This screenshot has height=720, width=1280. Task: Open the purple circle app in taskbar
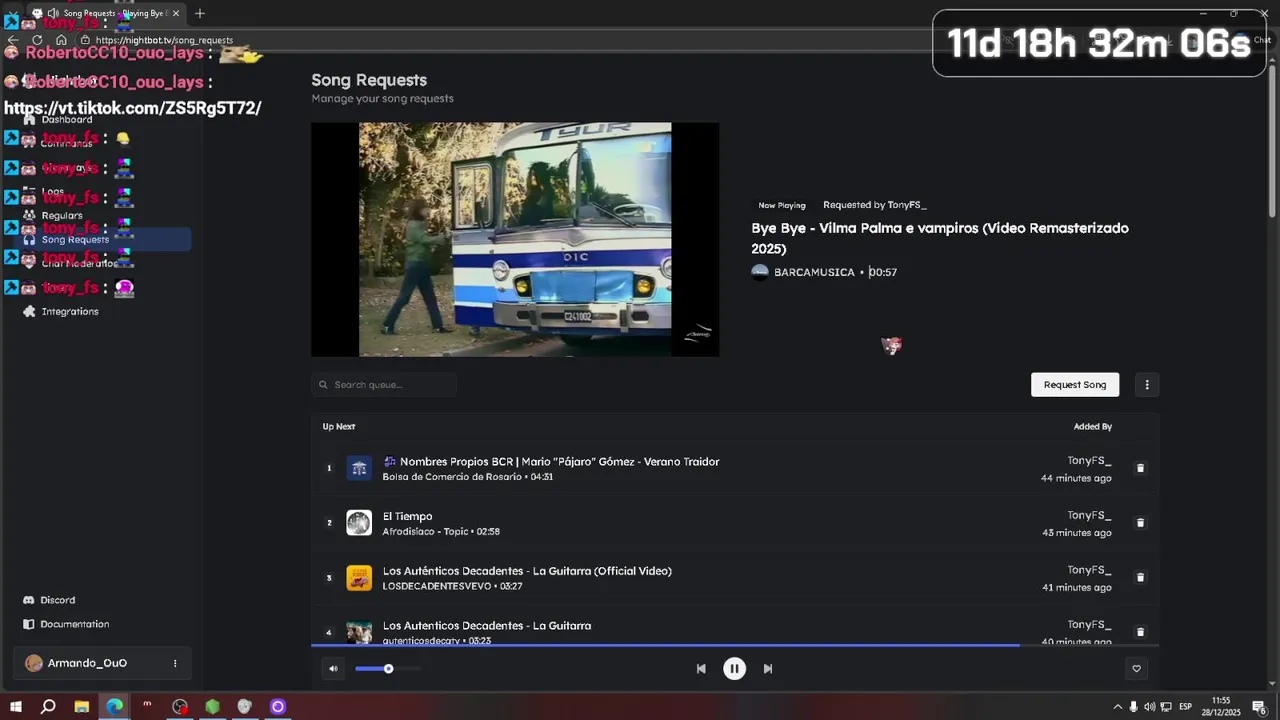[x=278, y=707]
